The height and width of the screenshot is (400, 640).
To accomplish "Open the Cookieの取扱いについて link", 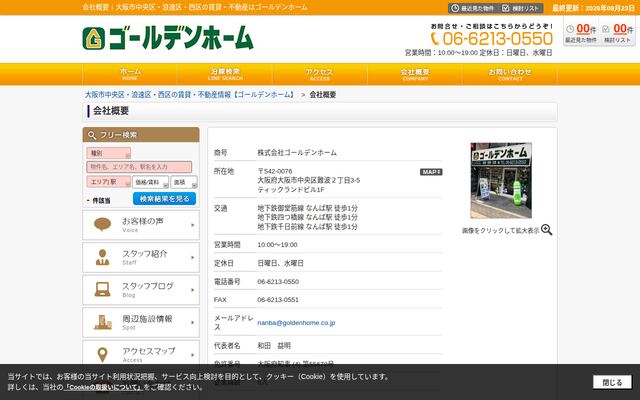I will point(103,387).
